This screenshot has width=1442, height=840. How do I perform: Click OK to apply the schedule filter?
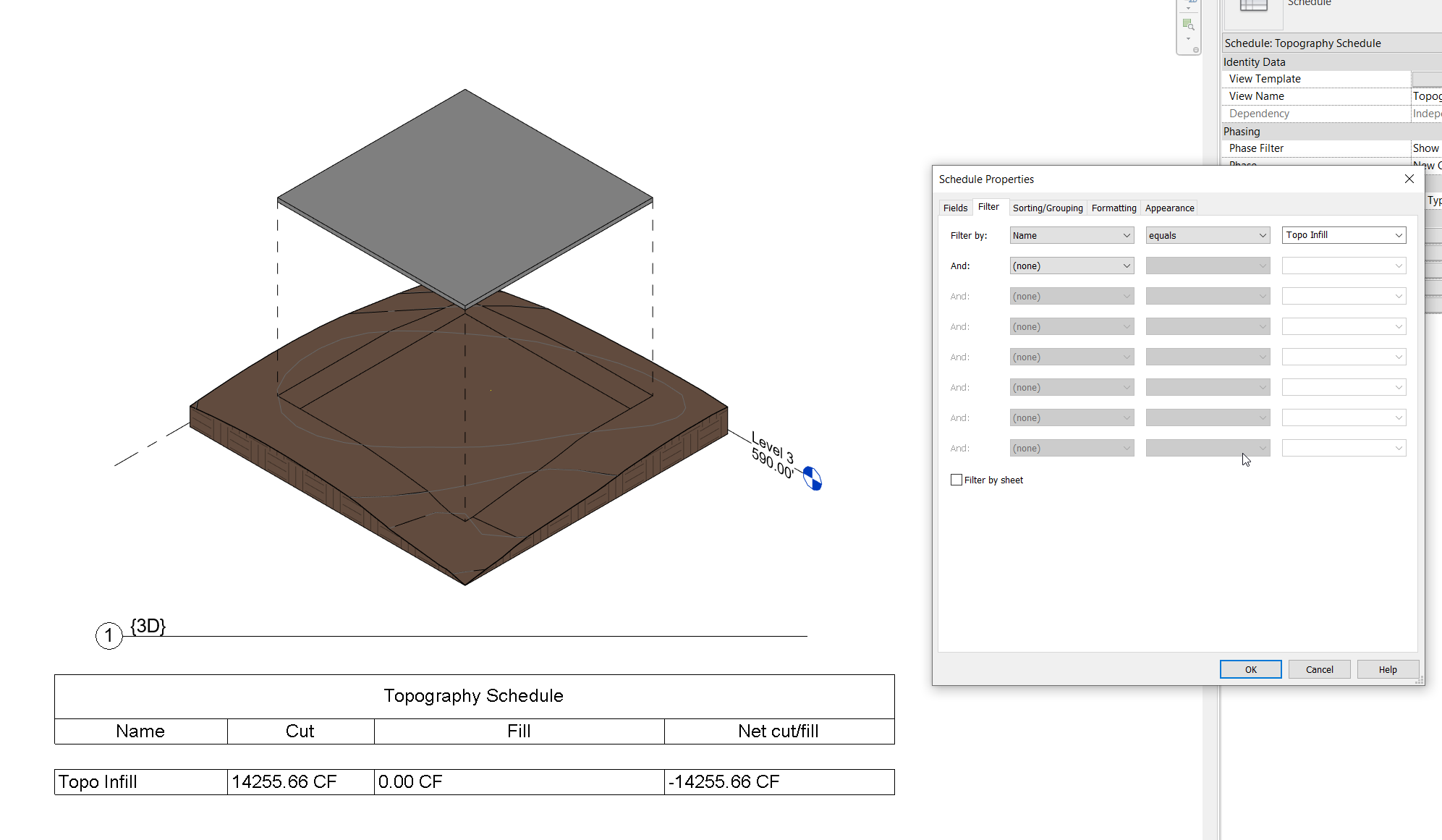click(1250, 669)
